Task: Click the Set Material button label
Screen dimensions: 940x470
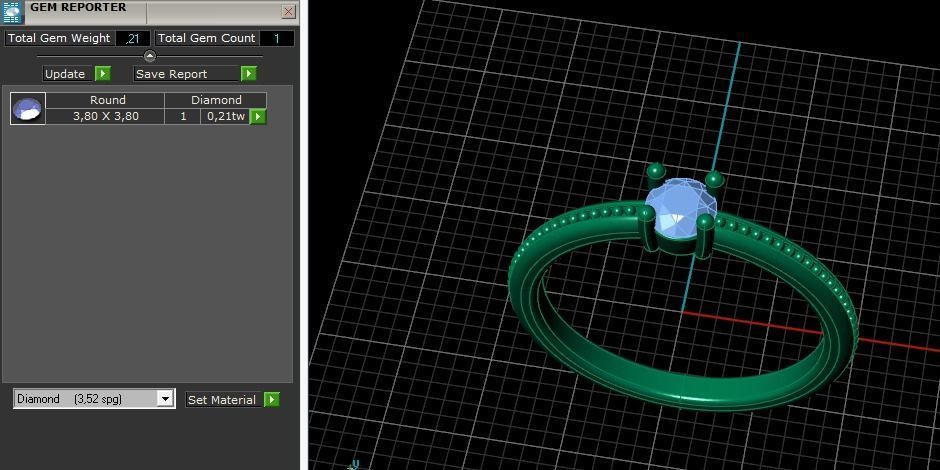Action: coord(223,400)
